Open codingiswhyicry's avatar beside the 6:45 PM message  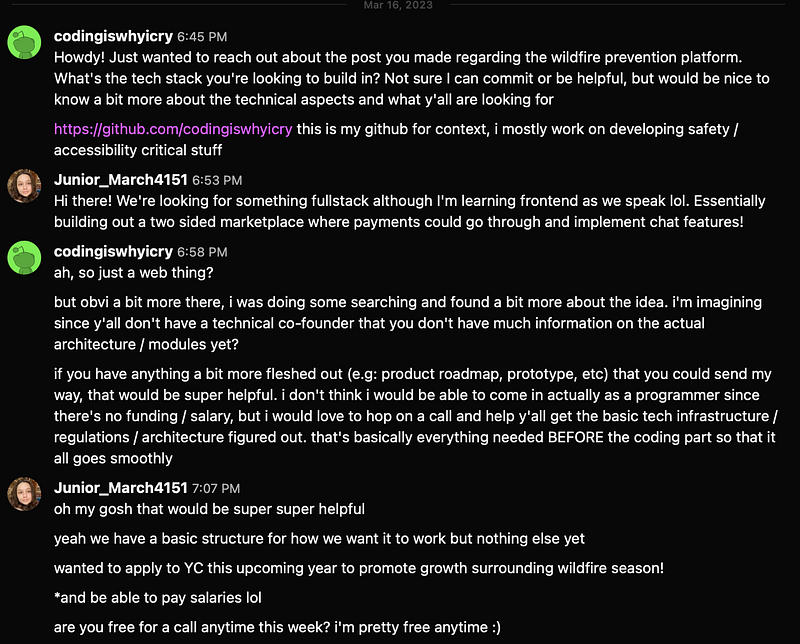pos(24,42)
